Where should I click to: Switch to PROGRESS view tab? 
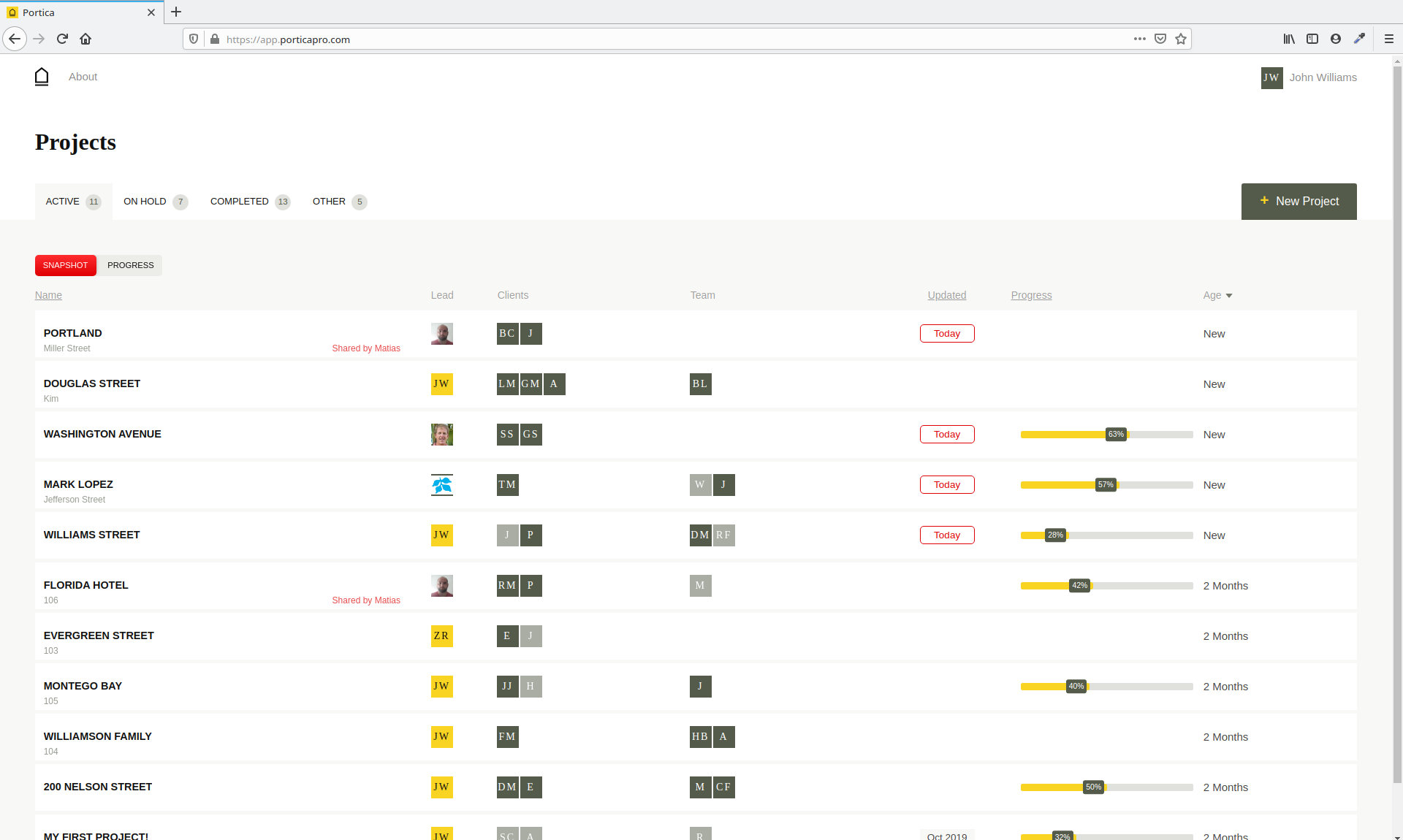(x=131, y=265)
